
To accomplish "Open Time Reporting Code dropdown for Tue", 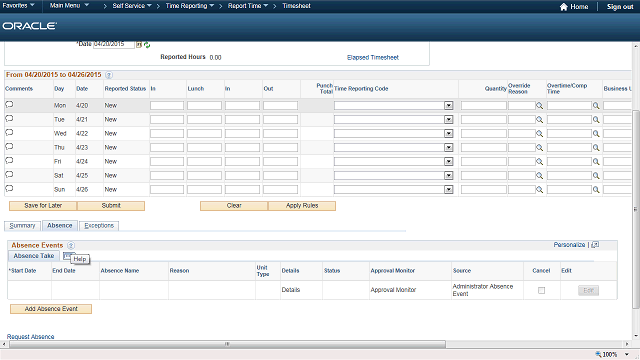I will [x=449, y=119].
